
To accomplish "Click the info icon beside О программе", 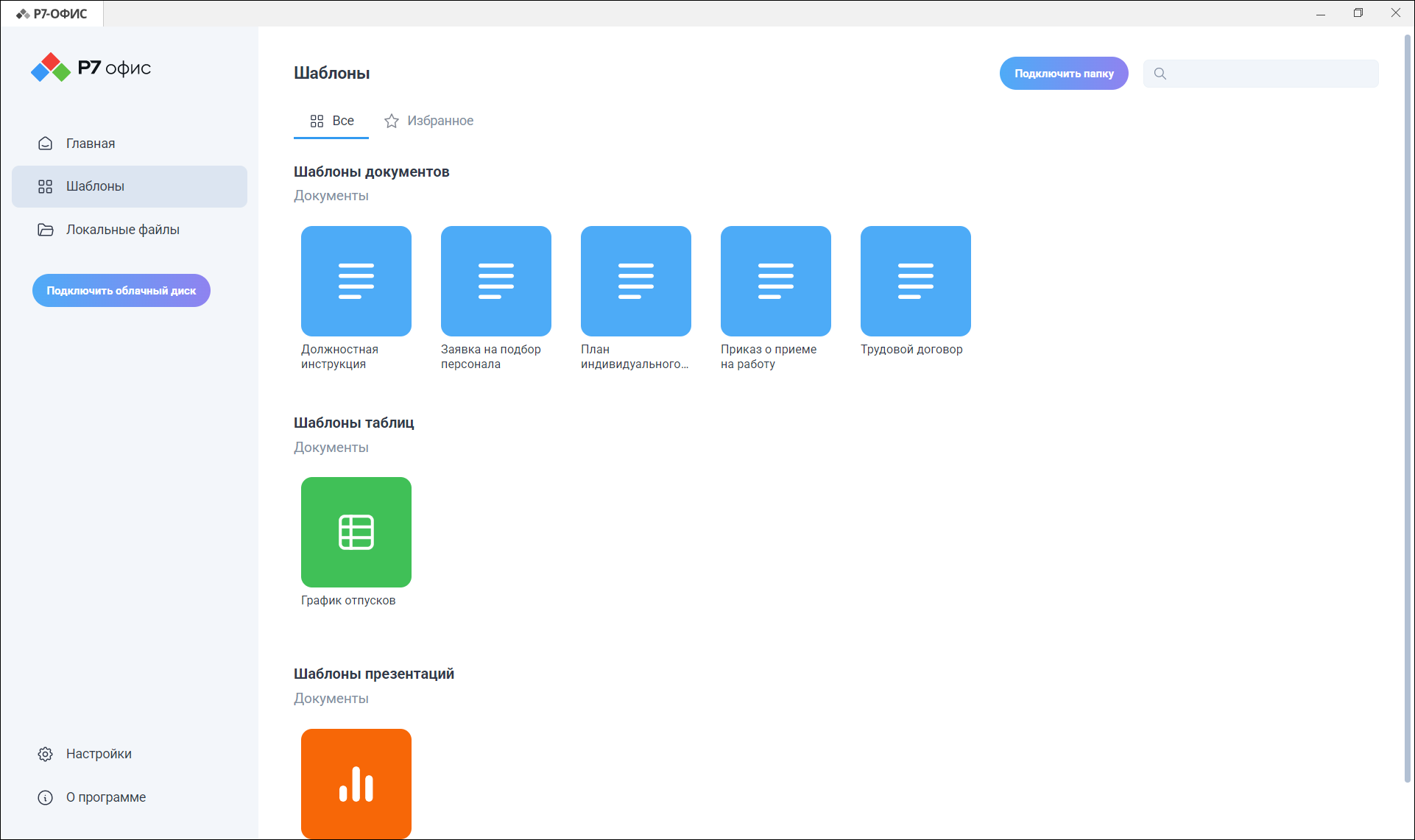I will point(46,797).
